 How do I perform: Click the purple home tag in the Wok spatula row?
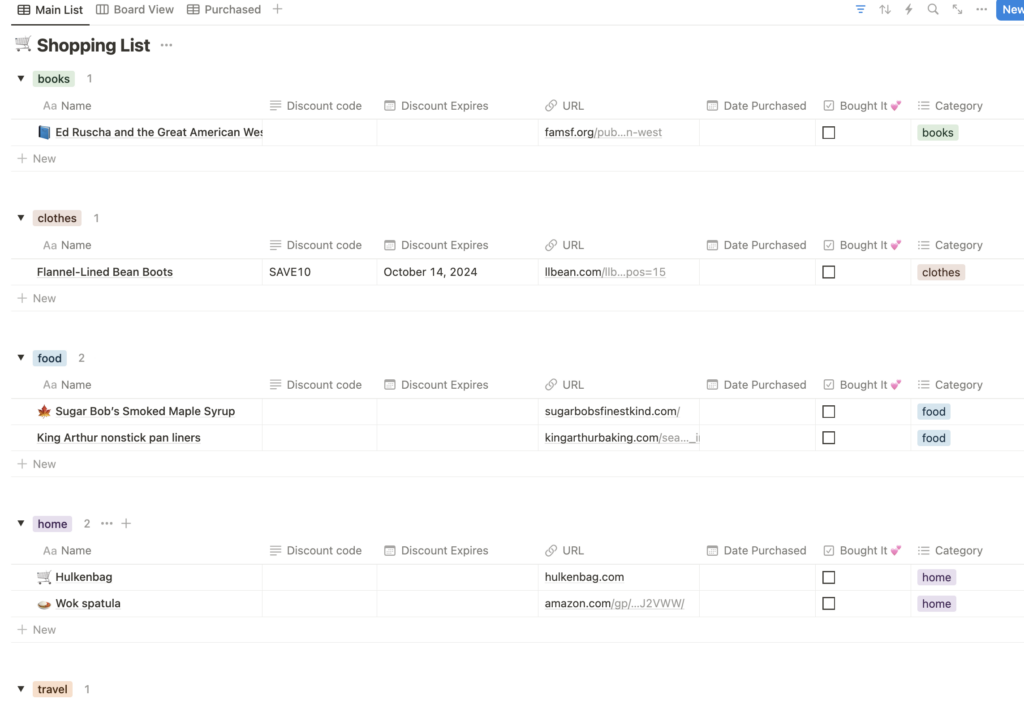tap(937, 604)
